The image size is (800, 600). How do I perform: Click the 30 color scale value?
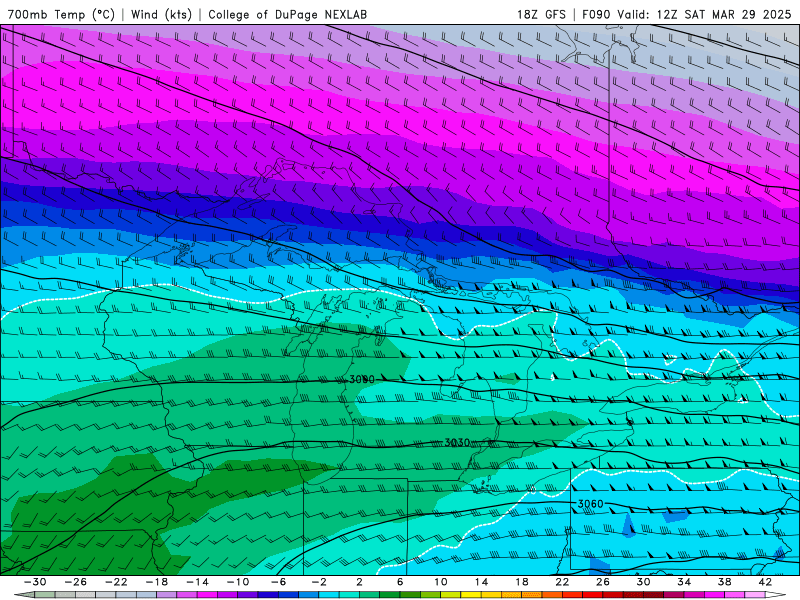click(643, 582)
